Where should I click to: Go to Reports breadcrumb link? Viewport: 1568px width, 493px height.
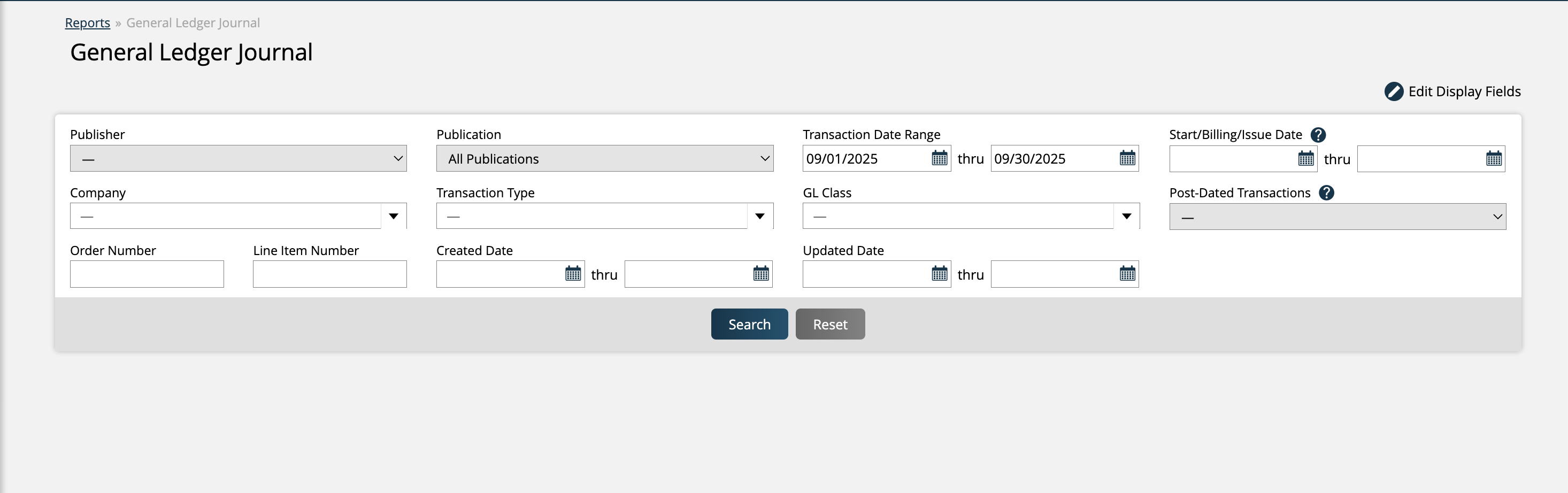coord(88,22)
